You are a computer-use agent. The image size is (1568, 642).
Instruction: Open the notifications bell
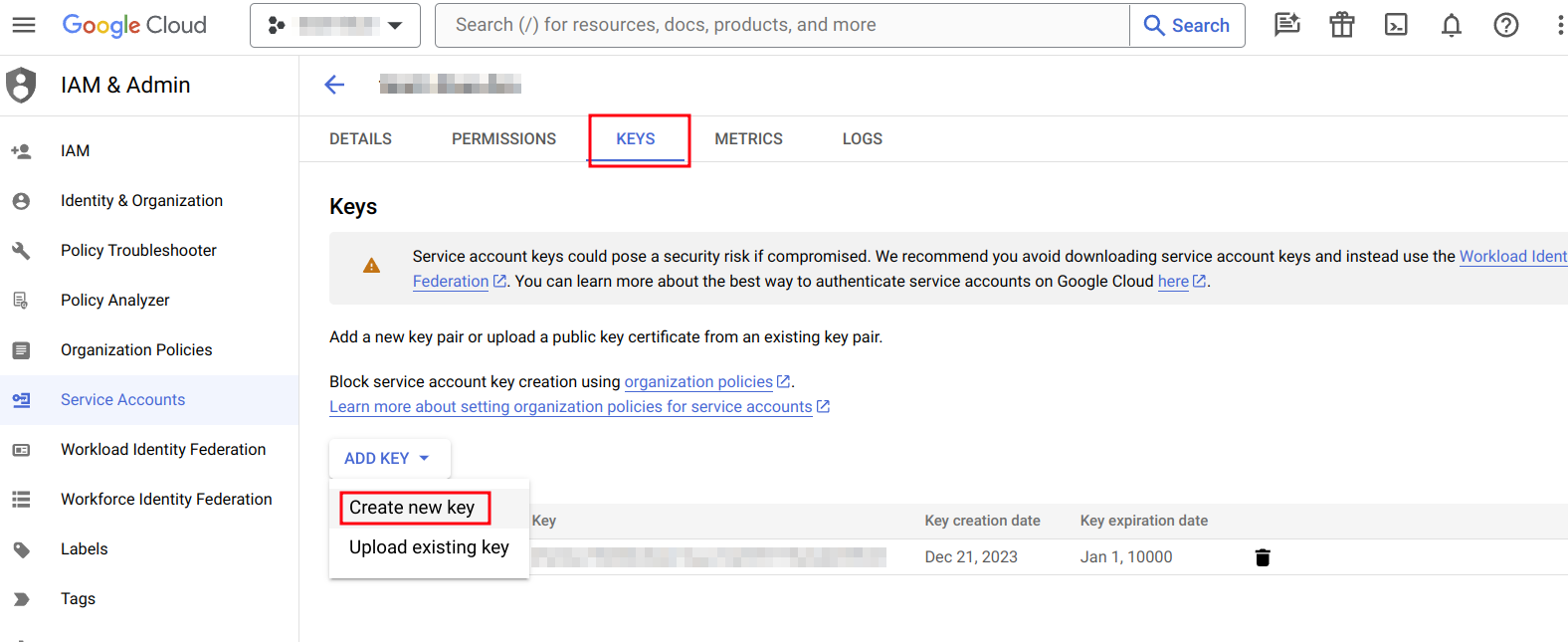[x=1452, y=25]
